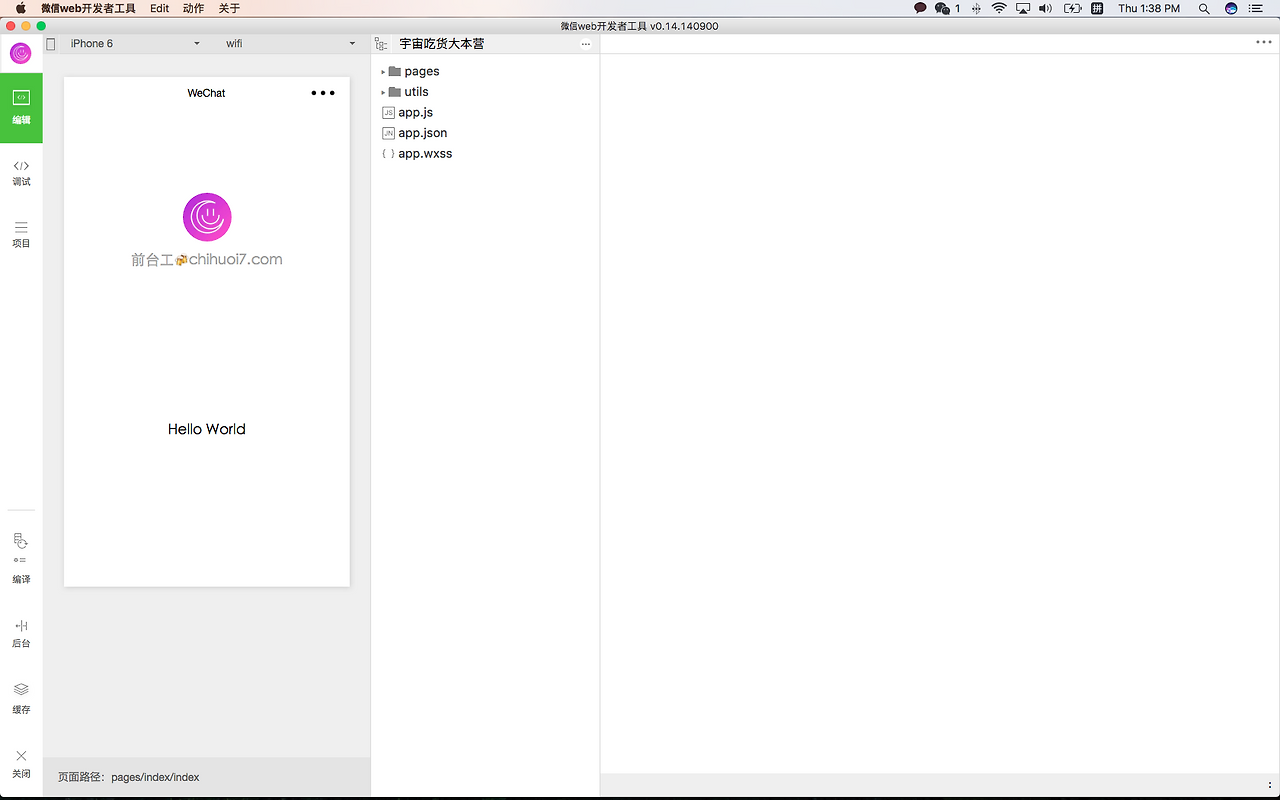Viewport: 1280px width, 800px height.
Task: Open the 微信web开发者工具 app menu
Action: 88,8
